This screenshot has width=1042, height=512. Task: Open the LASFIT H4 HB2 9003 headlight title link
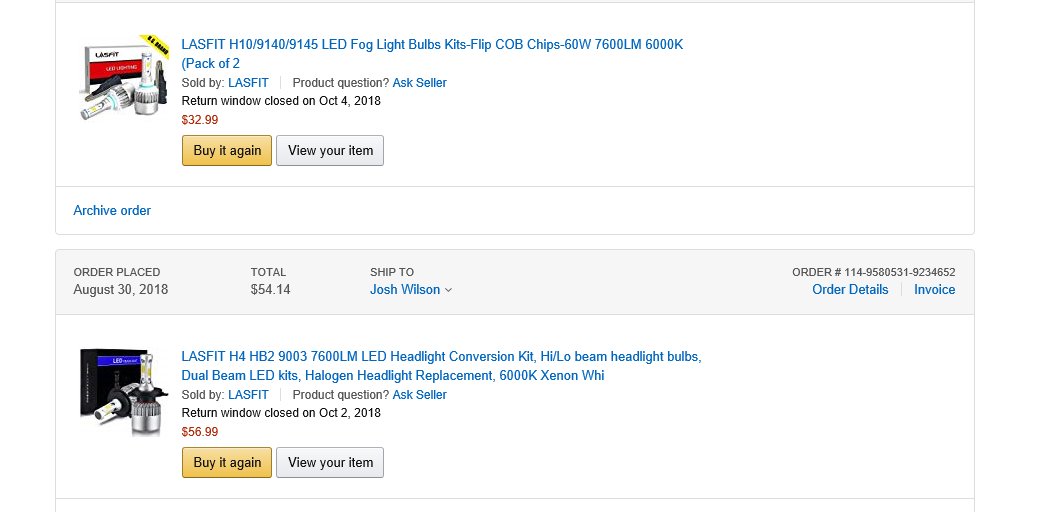pyautogui.click(x=441, y=366)
